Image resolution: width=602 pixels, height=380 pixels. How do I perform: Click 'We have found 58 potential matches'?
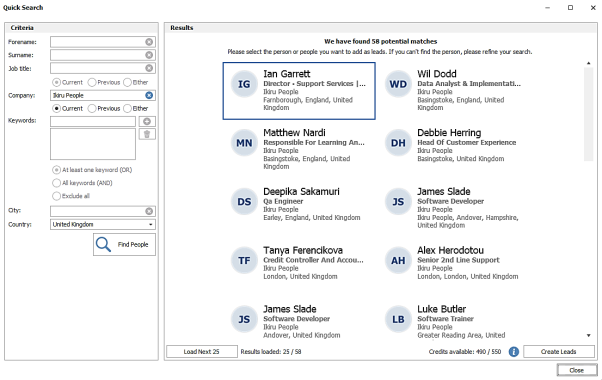coord(380,41)
